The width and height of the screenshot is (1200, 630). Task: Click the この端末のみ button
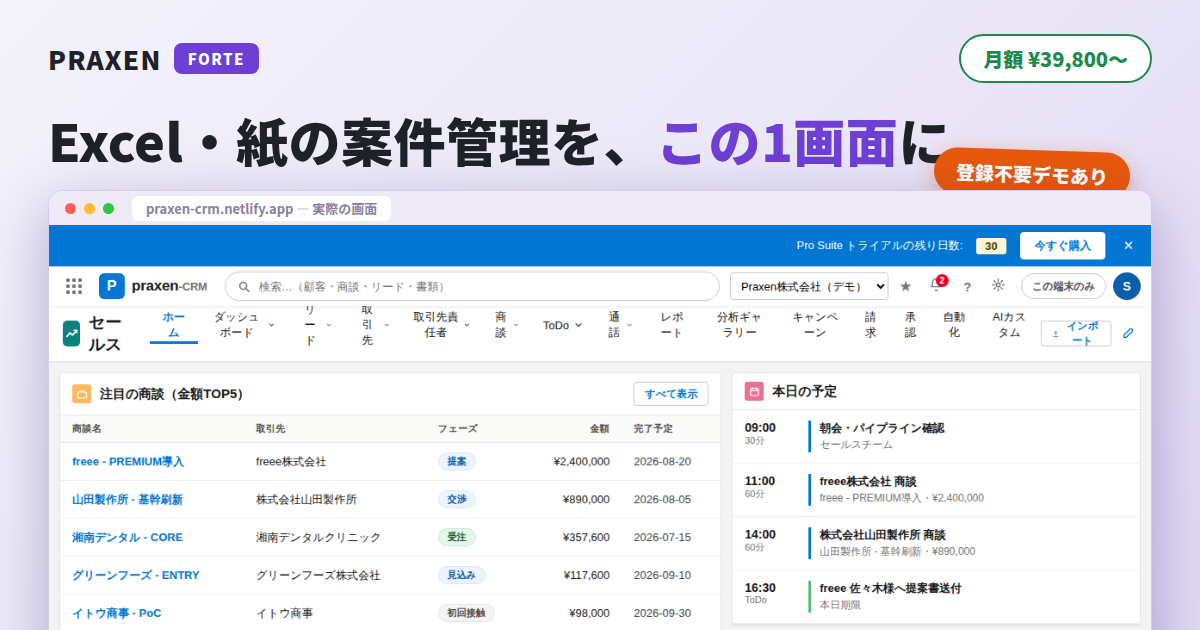click(1063, 286)
